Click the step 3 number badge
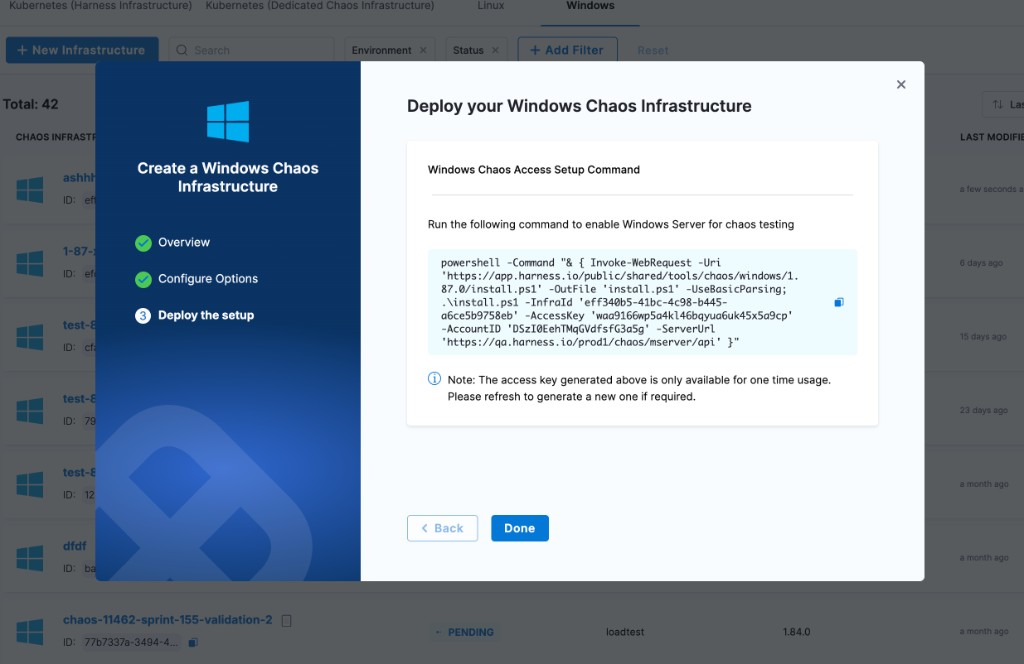 [x=143, y=316]
